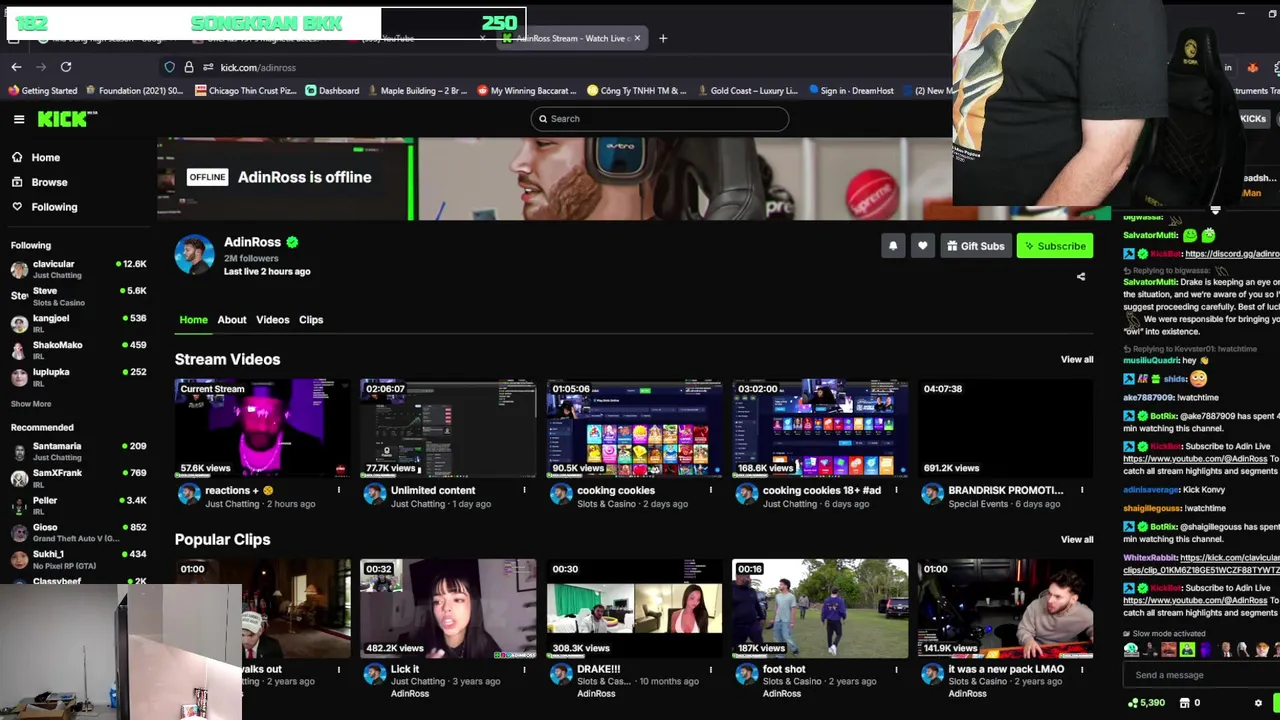Click the site lock icon in address bar
The image size is (1280, 720).
[x=189, y=67]
